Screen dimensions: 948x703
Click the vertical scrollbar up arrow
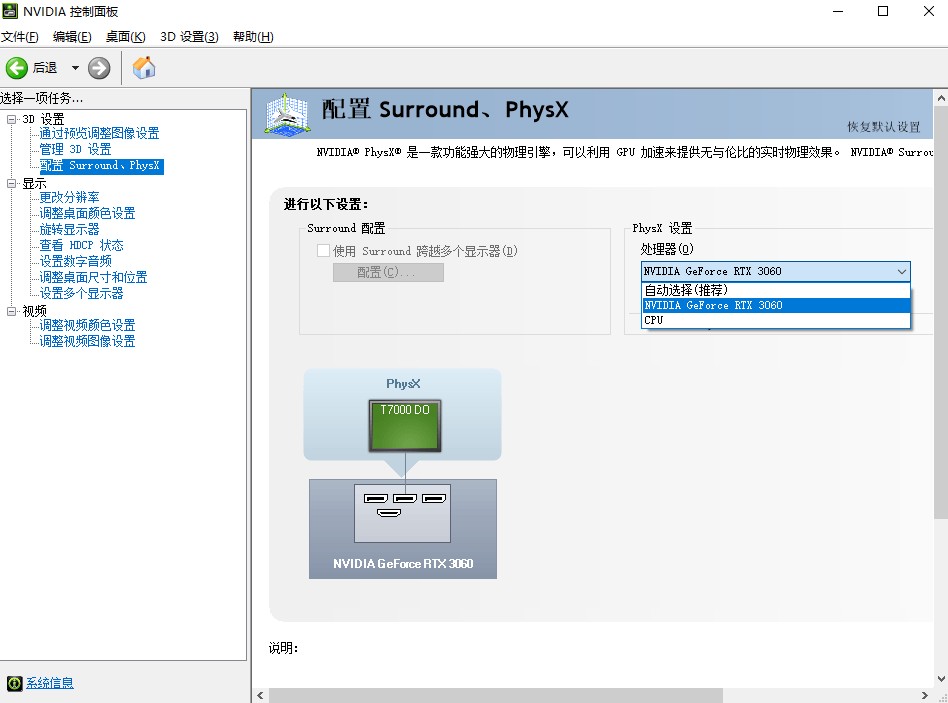click(941, 97)
